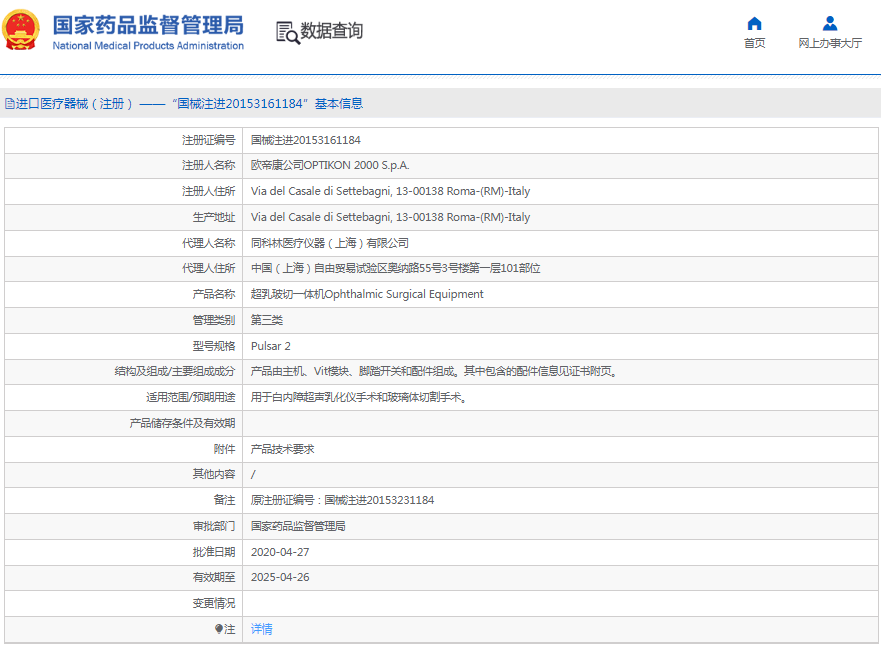
Task: Click the 数据查询 heading text
Action: click(332, 31)
